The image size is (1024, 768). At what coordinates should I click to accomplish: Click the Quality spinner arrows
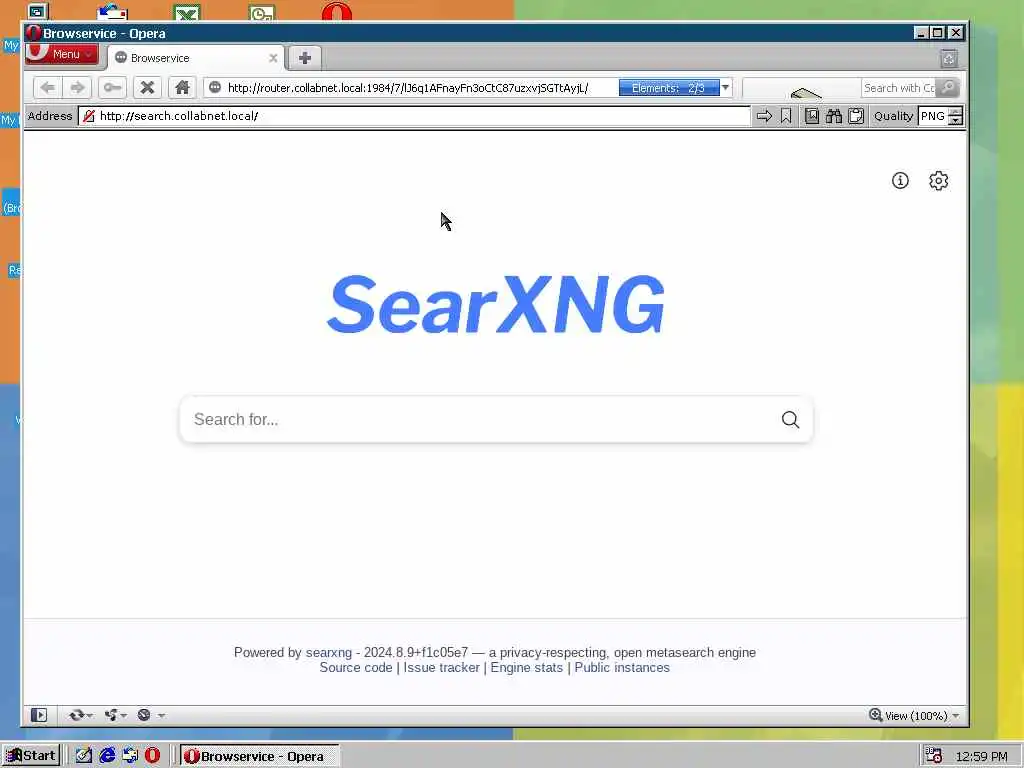tap(955, 116)
